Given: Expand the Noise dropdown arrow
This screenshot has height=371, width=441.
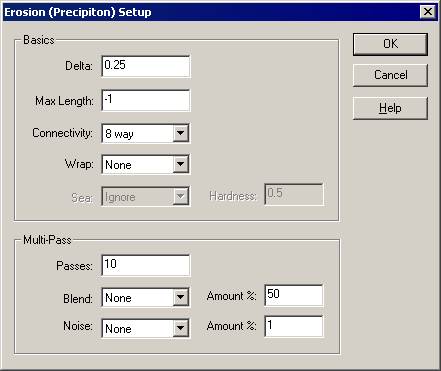Looking at the screenshot, I should (180, 328).
